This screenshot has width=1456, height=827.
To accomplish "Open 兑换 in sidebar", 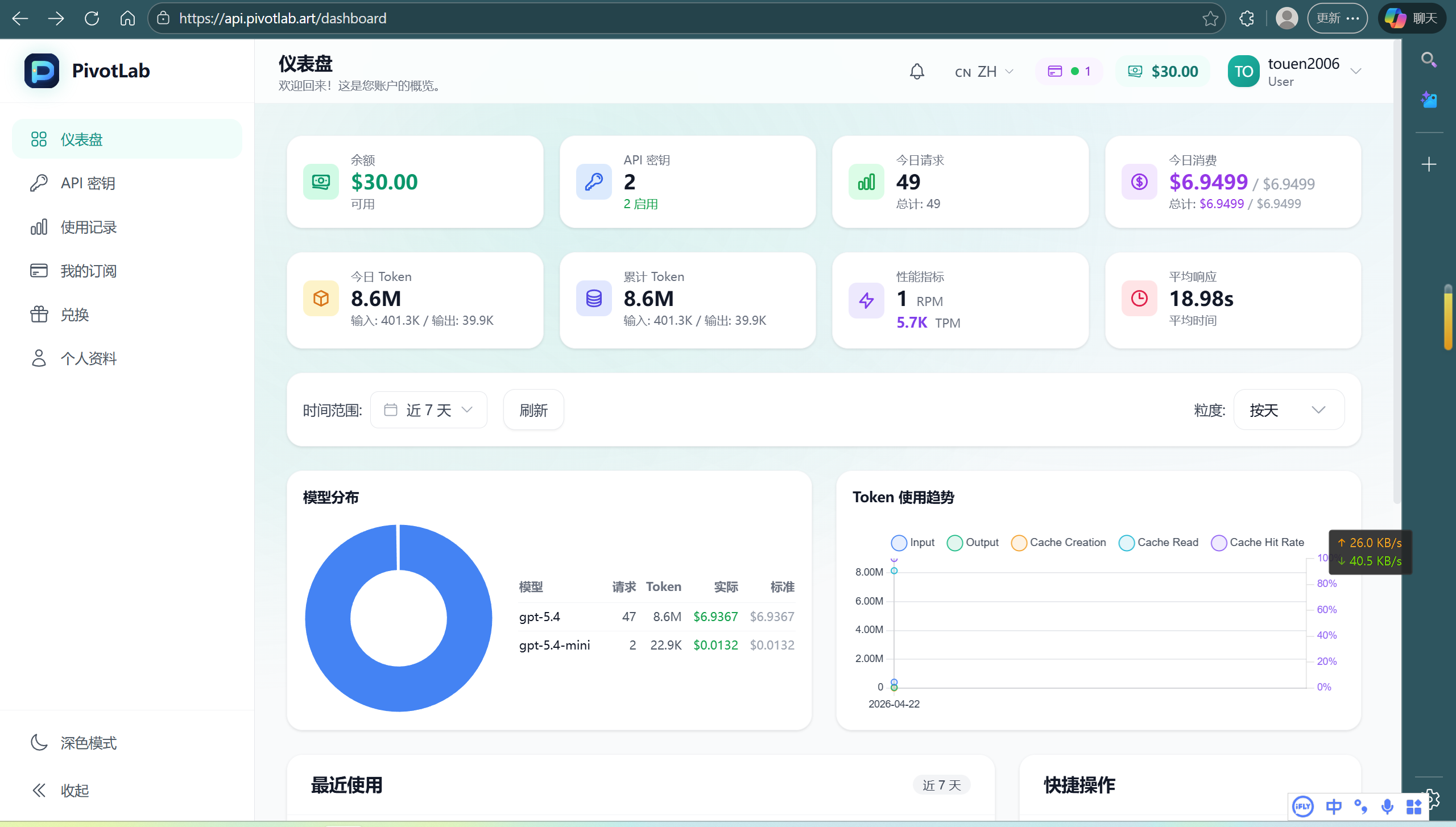I will [x=127, y=315].
